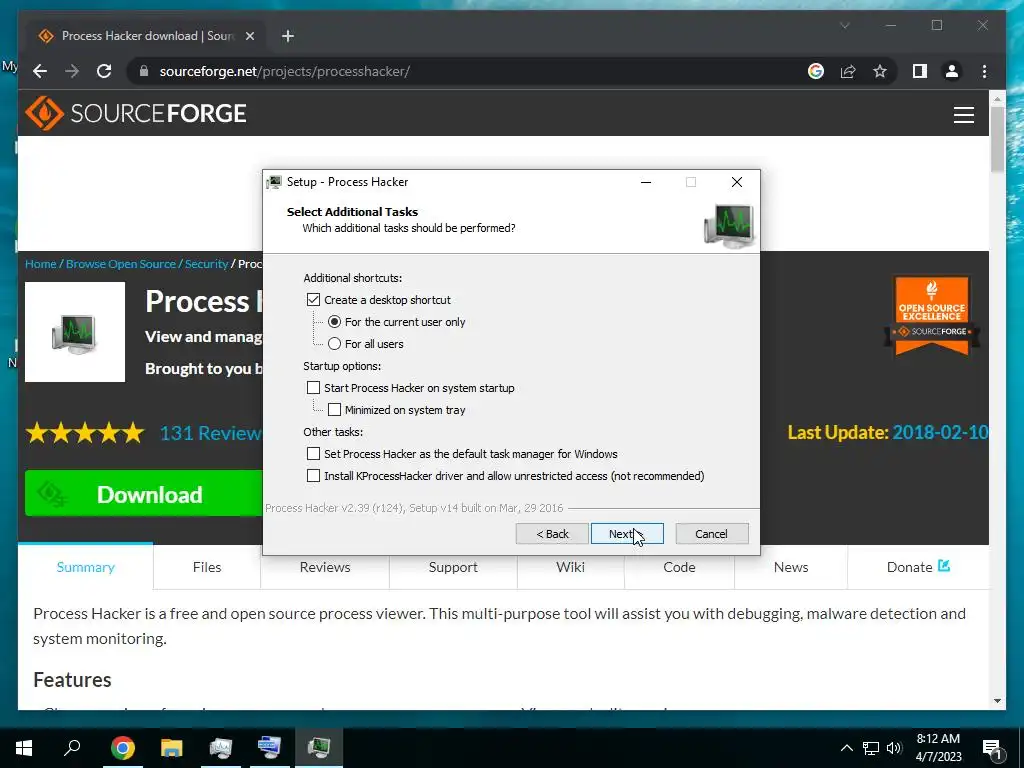This screenshot has height=768, width=1024.
Task: Close the Setup dialog with X
Action: tap(737, 182)
